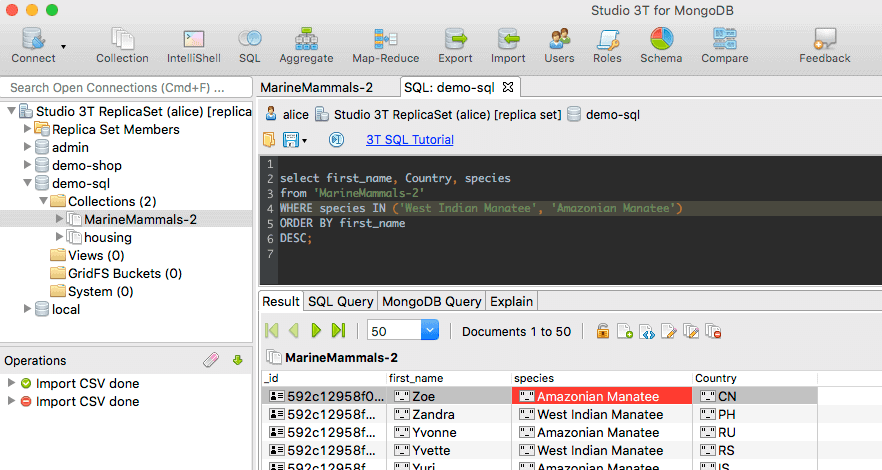Click the add document icon

(625, 331)
